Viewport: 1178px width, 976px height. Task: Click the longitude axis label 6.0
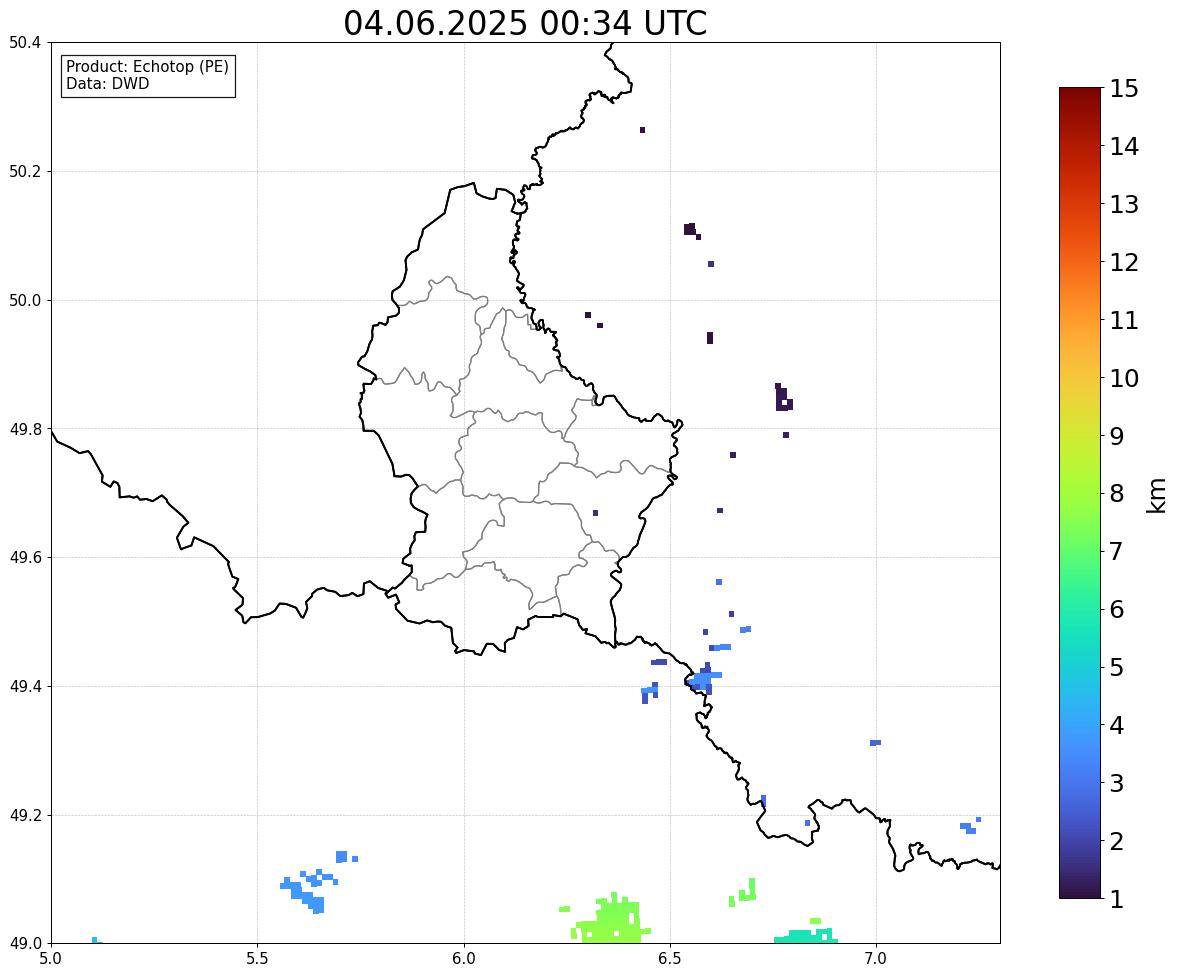(x=464, y=959)
